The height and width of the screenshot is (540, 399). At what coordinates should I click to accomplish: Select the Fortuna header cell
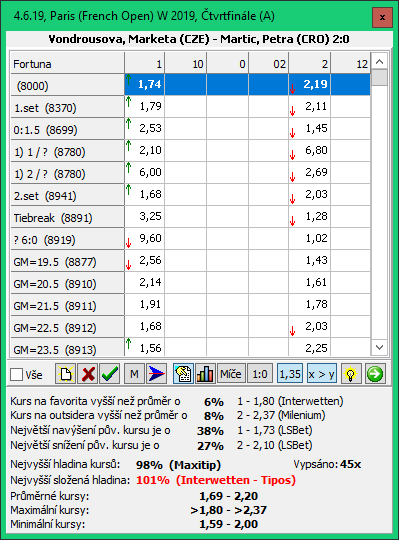pos(67,63)
